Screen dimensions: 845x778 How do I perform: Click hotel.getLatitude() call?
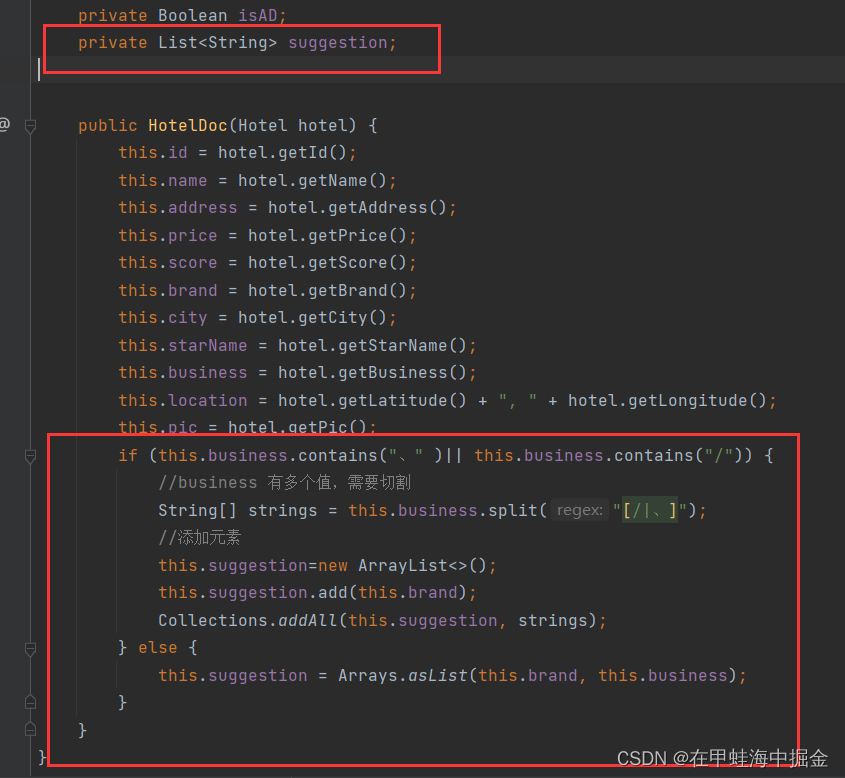point(372,400)
